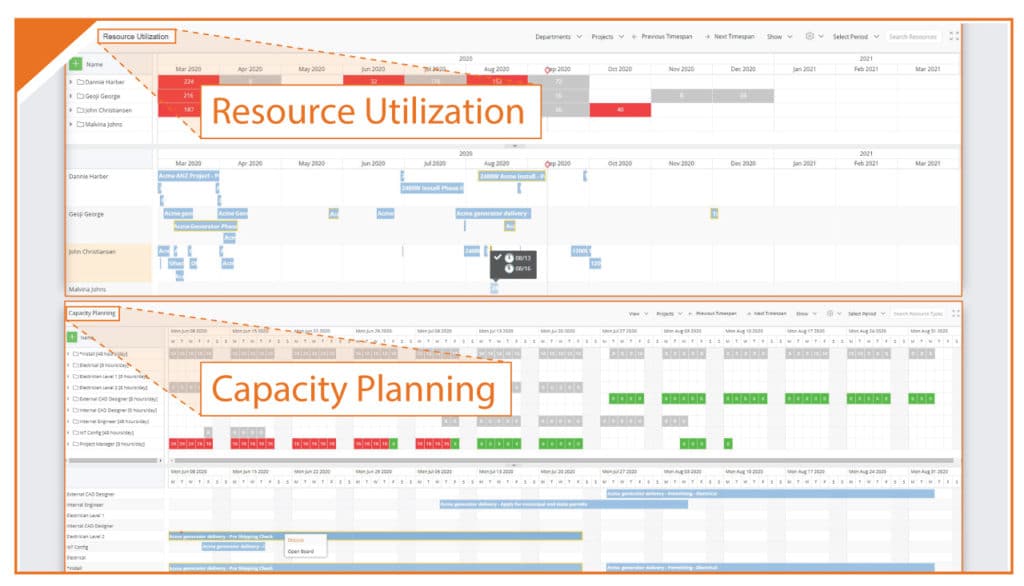Open the Show menu in the top toolbar
The height and width of the screenshot is (586, 1024).
pyautogui.click(x=779, y=37)
